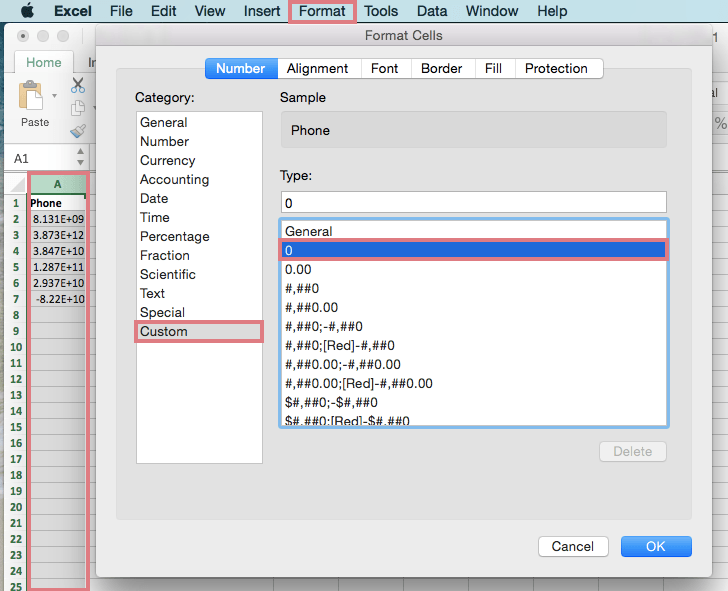Click cell containing 8.131E+09
Viewport: 728px width, 591px height.
click(58, 219)
